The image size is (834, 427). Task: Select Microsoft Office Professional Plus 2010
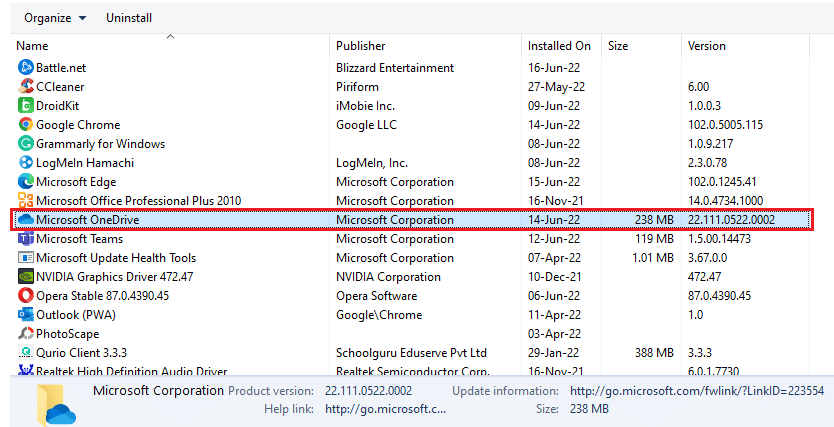click(x=139, y=201)
